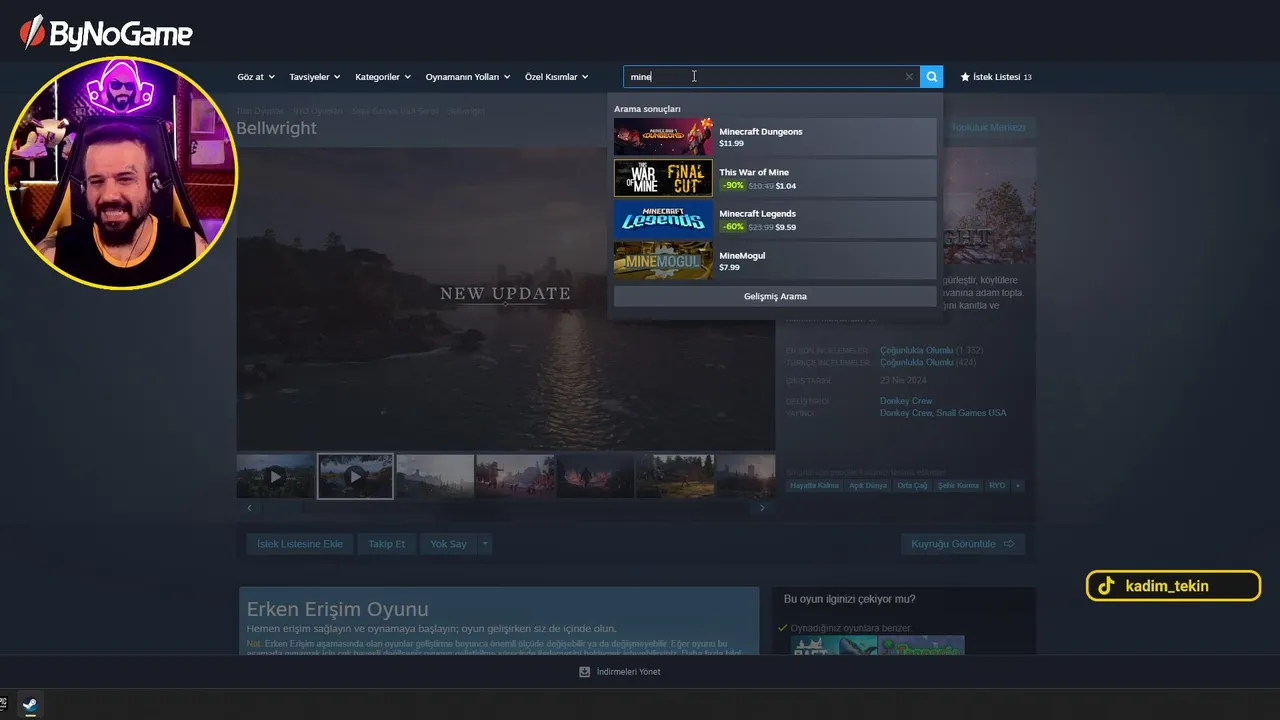Open Steam from the taskbar icon

[30, 704]
